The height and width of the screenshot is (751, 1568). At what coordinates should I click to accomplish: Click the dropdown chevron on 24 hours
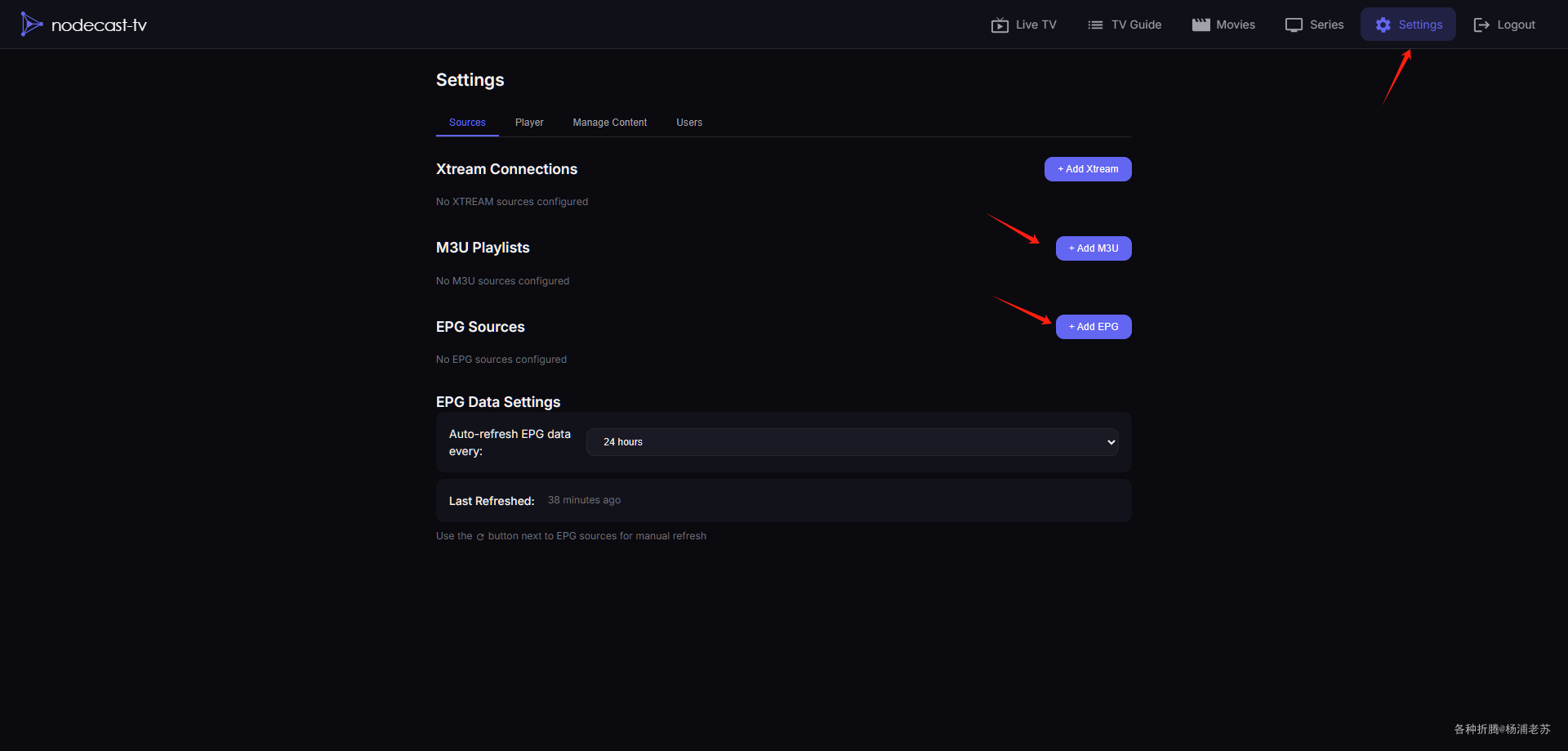1111,442
